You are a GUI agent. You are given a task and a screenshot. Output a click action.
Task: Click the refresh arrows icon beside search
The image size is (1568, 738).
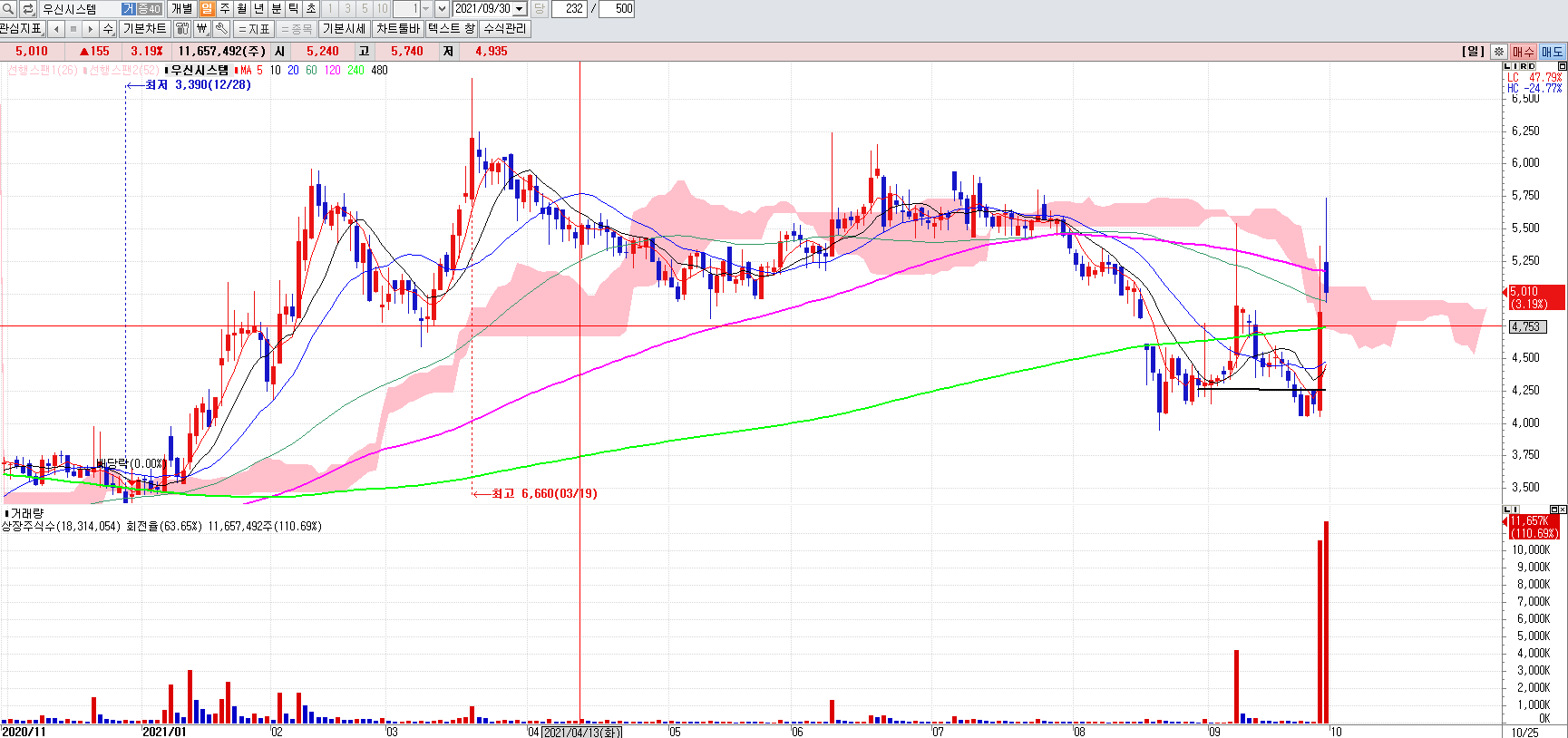(x=28, y=9)
